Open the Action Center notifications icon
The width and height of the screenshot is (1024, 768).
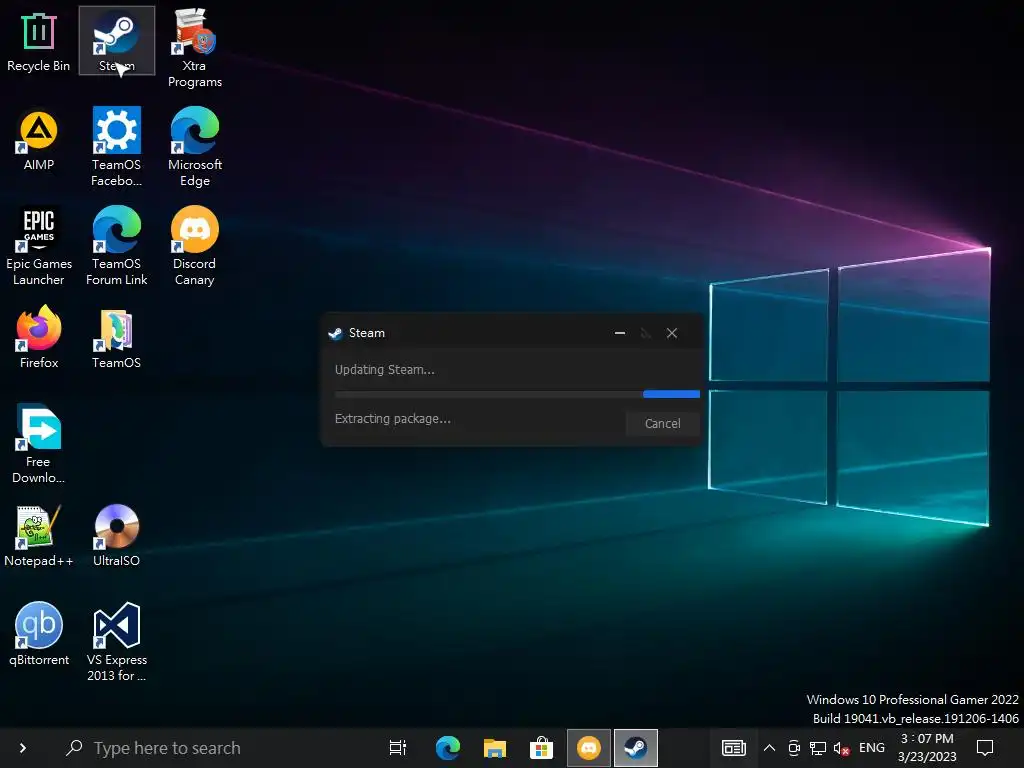point(985,748)
